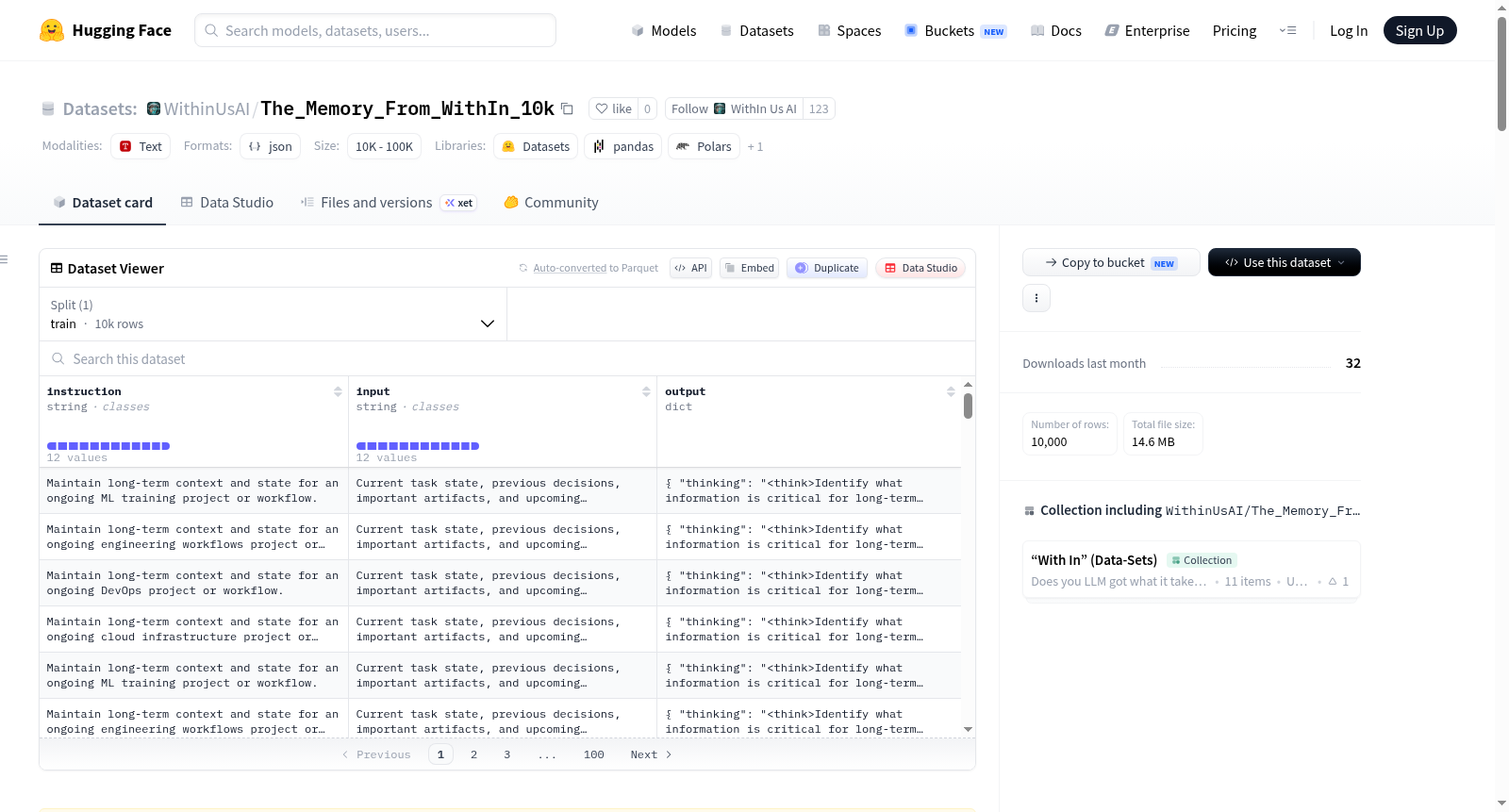Image resolution: width=1509 pixels, height=812 pixels.
Task: Open the Embed option
Action: point(750,268)
